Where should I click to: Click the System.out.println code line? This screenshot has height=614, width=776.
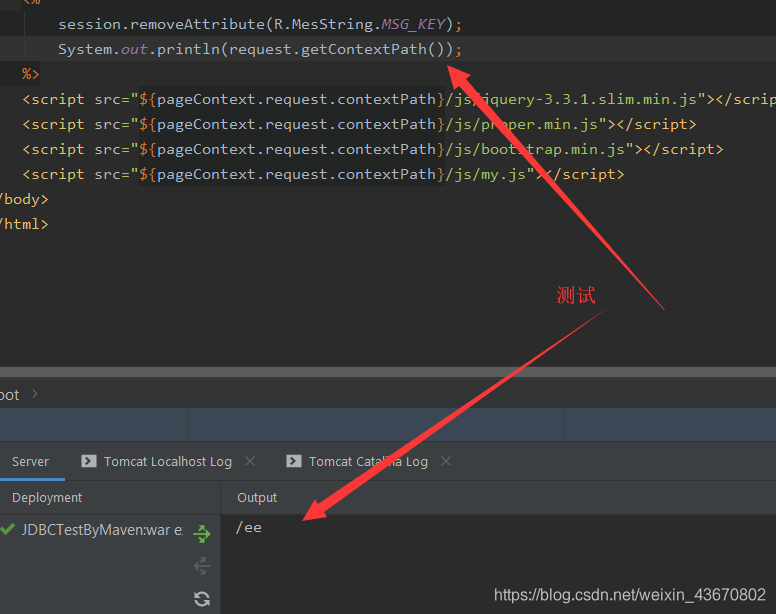pyautogui.click(x=260, y=49)
